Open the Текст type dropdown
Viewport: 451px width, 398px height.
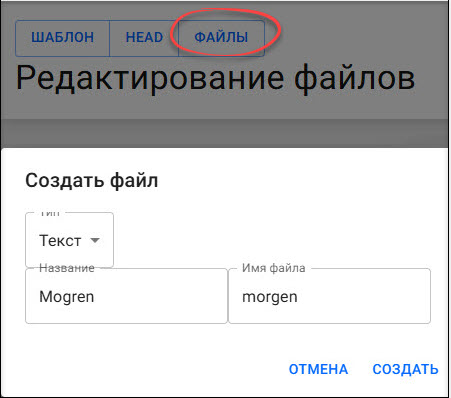tap(69, 240)
